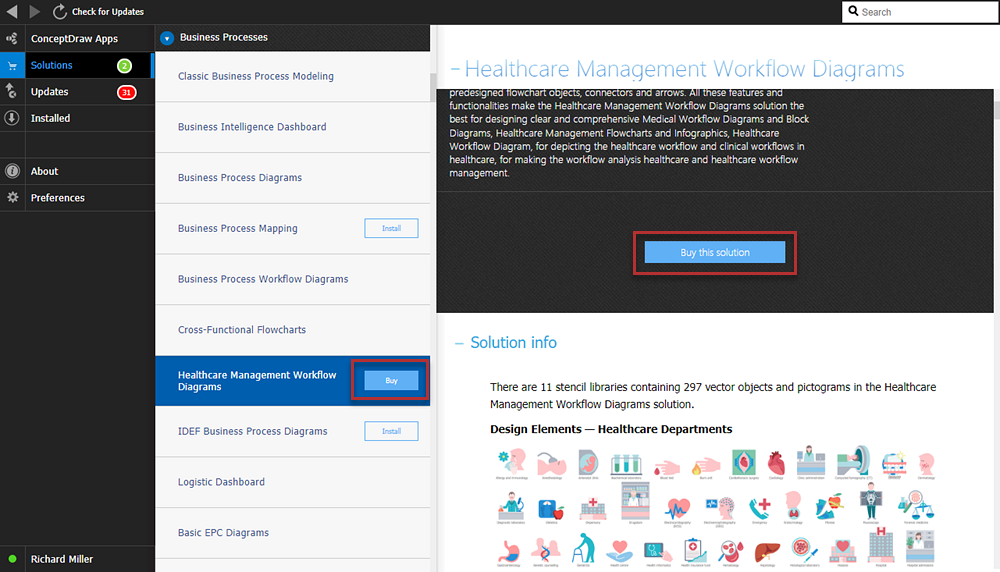Collapse the Solution info section
Screen dimensions: 1000x572
click(x=459, y=343)
